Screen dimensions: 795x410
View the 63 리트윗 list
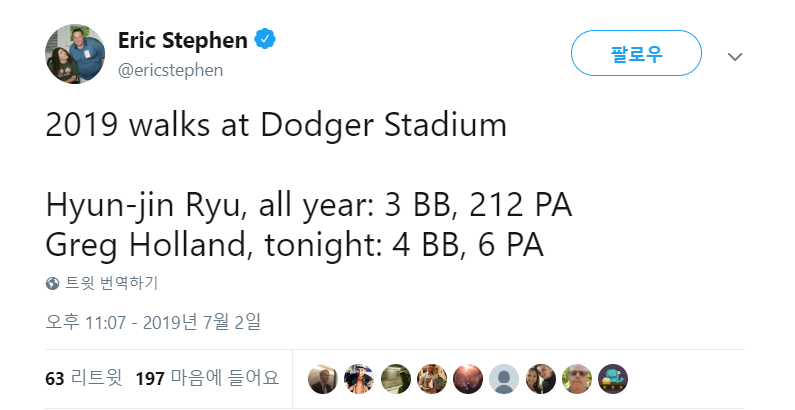[84, 378]
